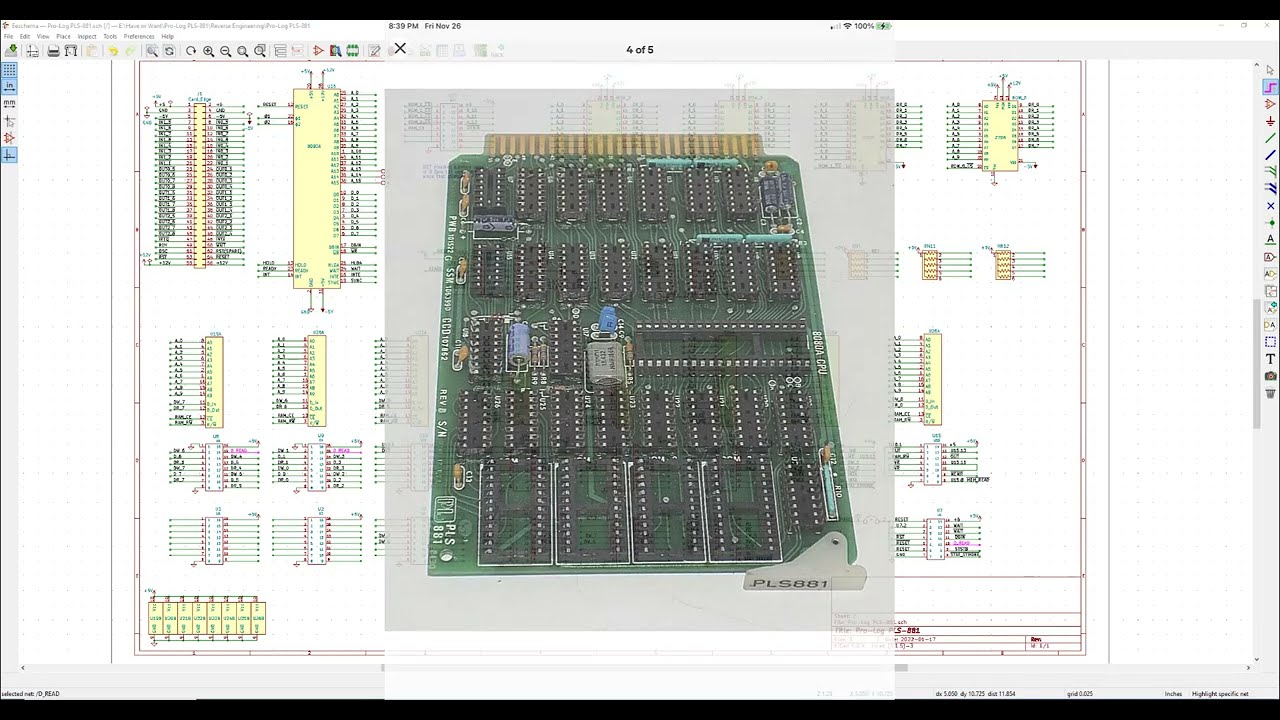The width and height of the screenshot is (1280, 720).
Task: Select the place text tool
Action: [1270, 359]
